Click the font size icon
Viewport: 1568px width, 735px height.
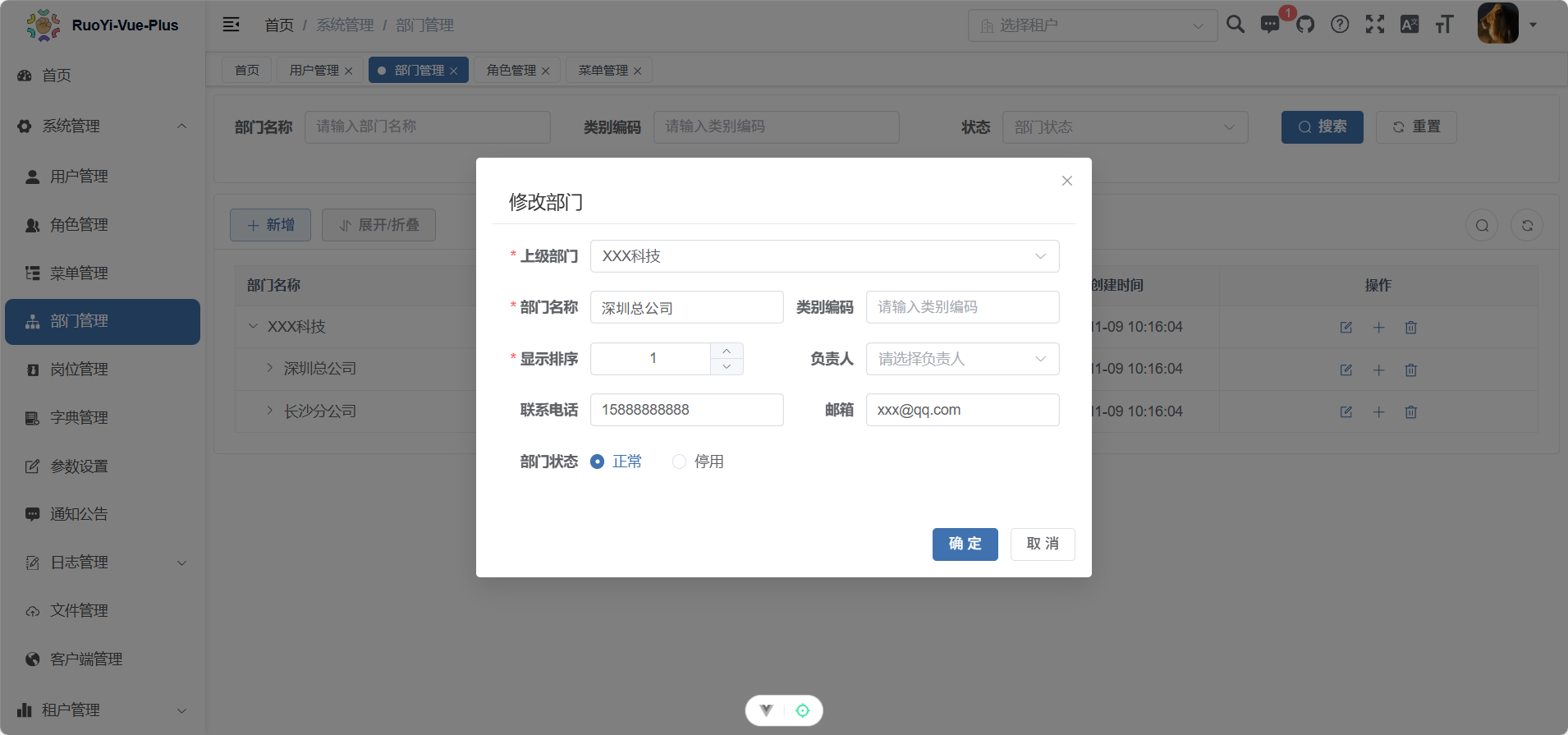tap(1444, 25)
